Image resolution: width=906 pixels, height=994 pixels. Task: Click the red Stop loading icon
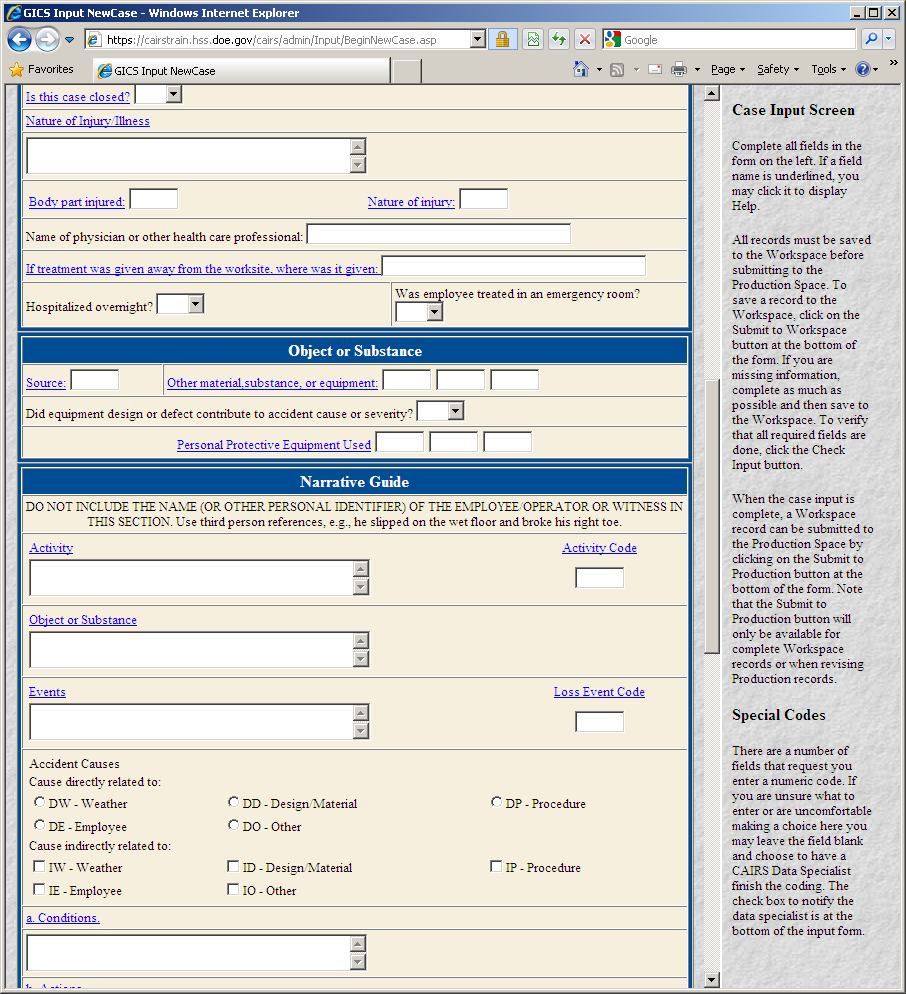point(585,39)
